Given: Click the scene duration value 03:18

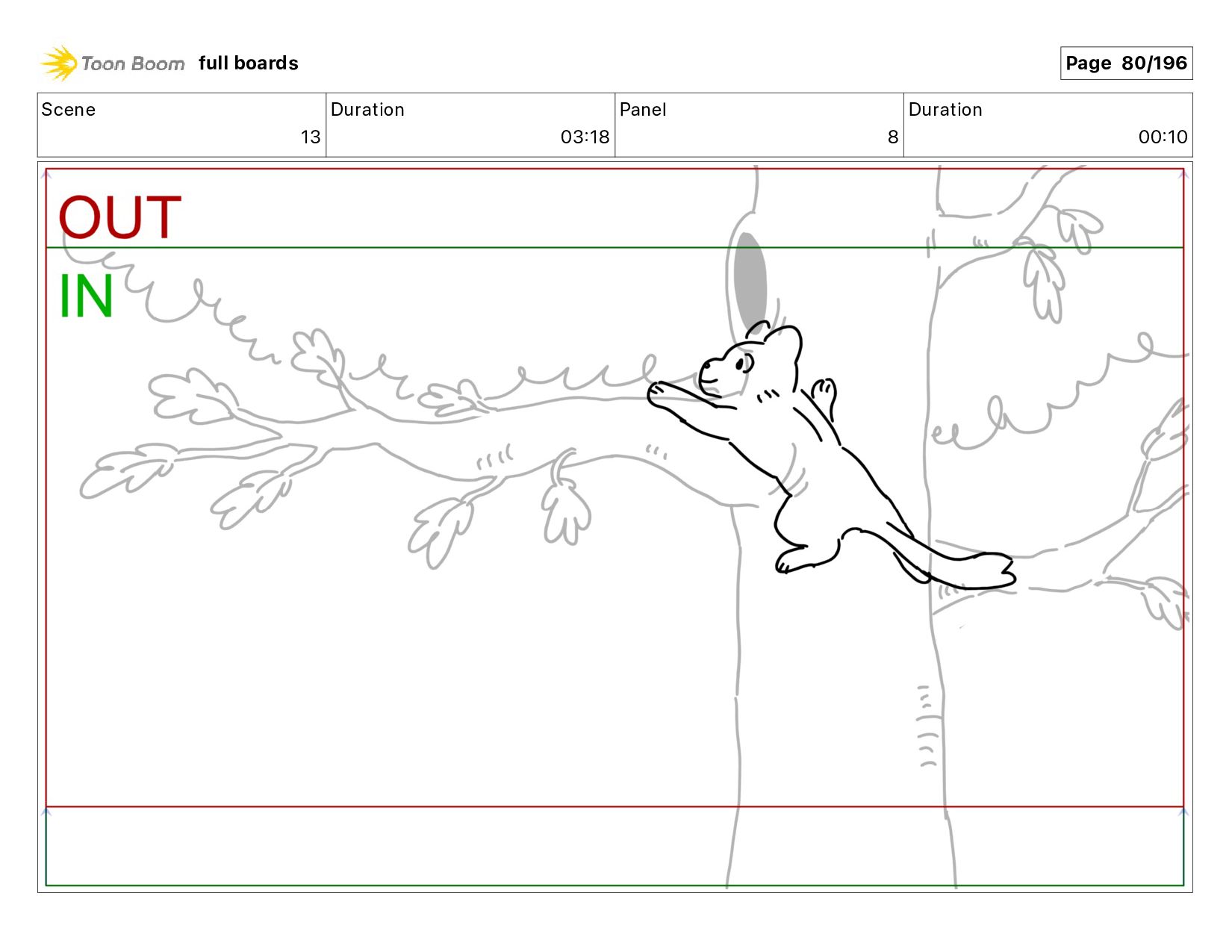Looking at the screenshot, I should [585, 137].
